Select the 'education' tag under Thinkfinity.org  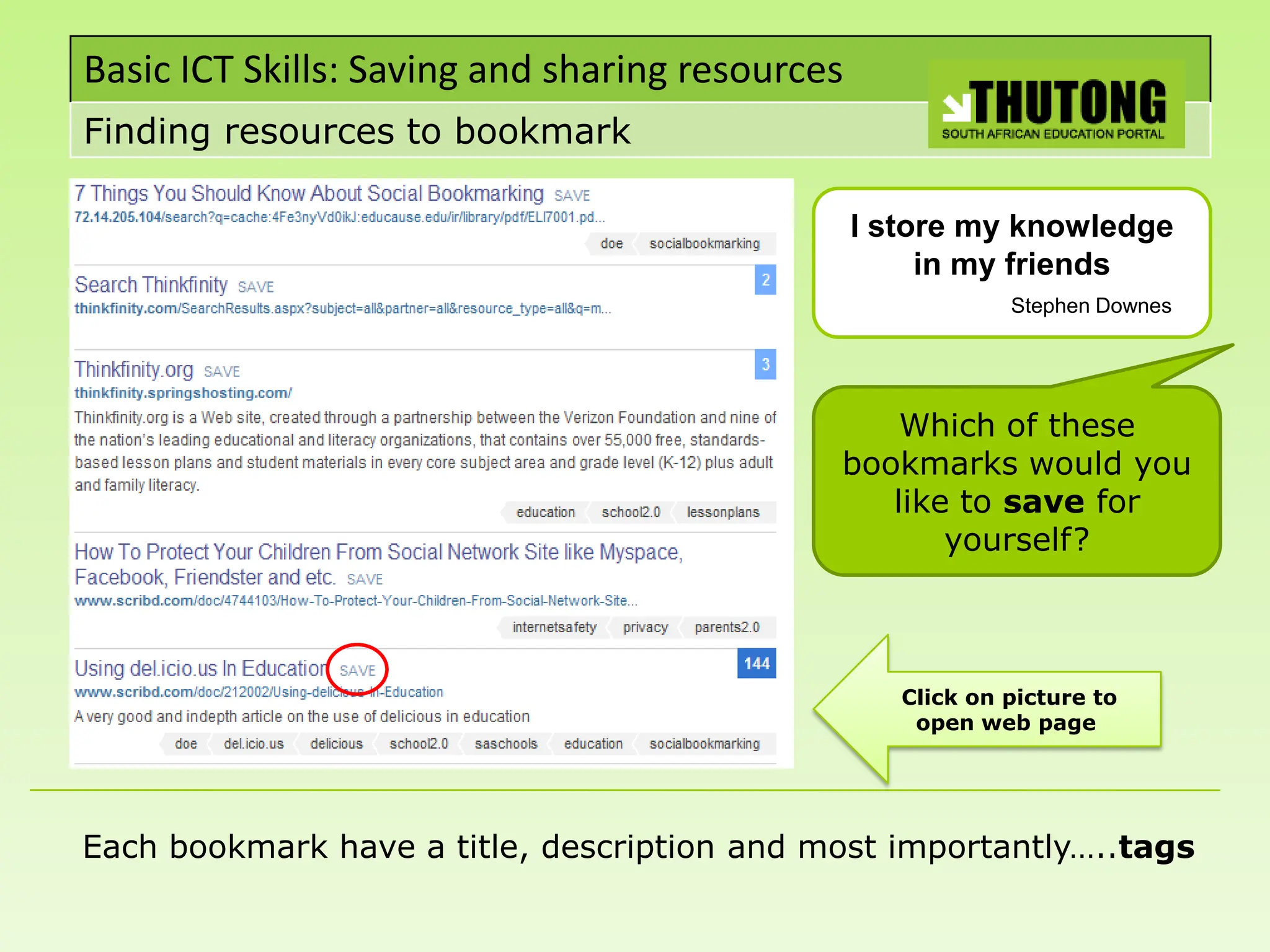[x=545, y=513]
